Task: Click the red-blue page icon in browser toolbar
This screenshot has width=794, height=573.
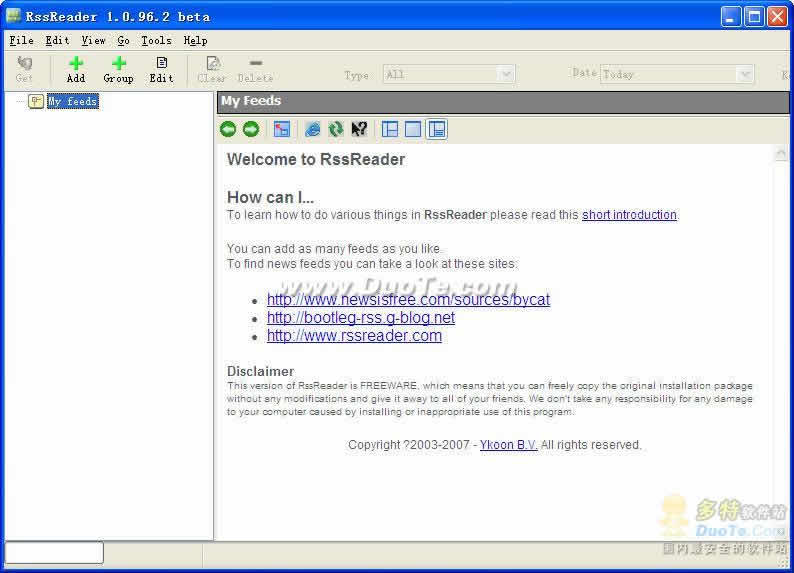Action: pyautogui.click(x=282, y=129)
